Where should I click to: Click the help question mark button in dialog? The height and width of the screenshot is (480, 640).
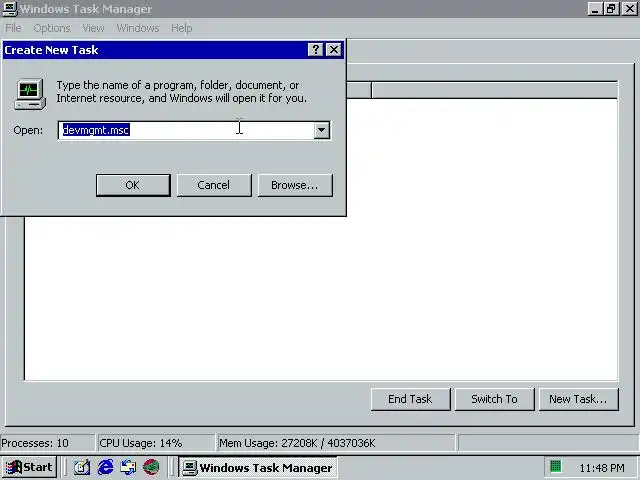tap(315, 50)
